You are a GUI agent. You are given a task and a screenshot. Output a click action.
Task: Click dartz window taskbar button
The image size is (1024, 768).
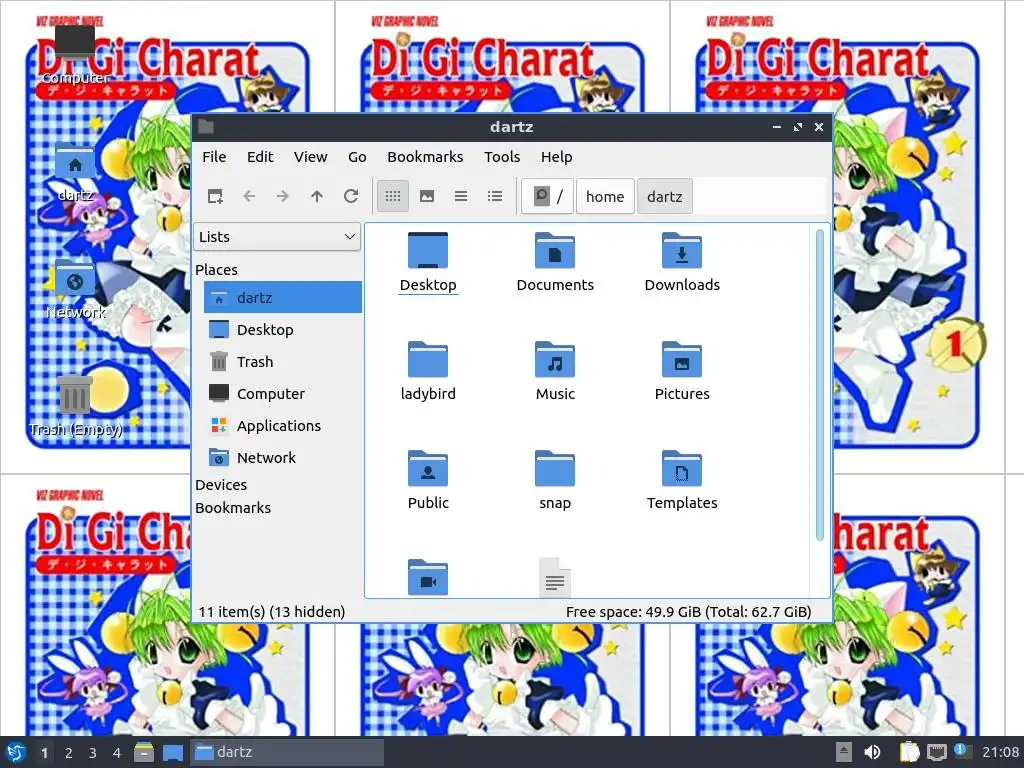coord(287,752)
